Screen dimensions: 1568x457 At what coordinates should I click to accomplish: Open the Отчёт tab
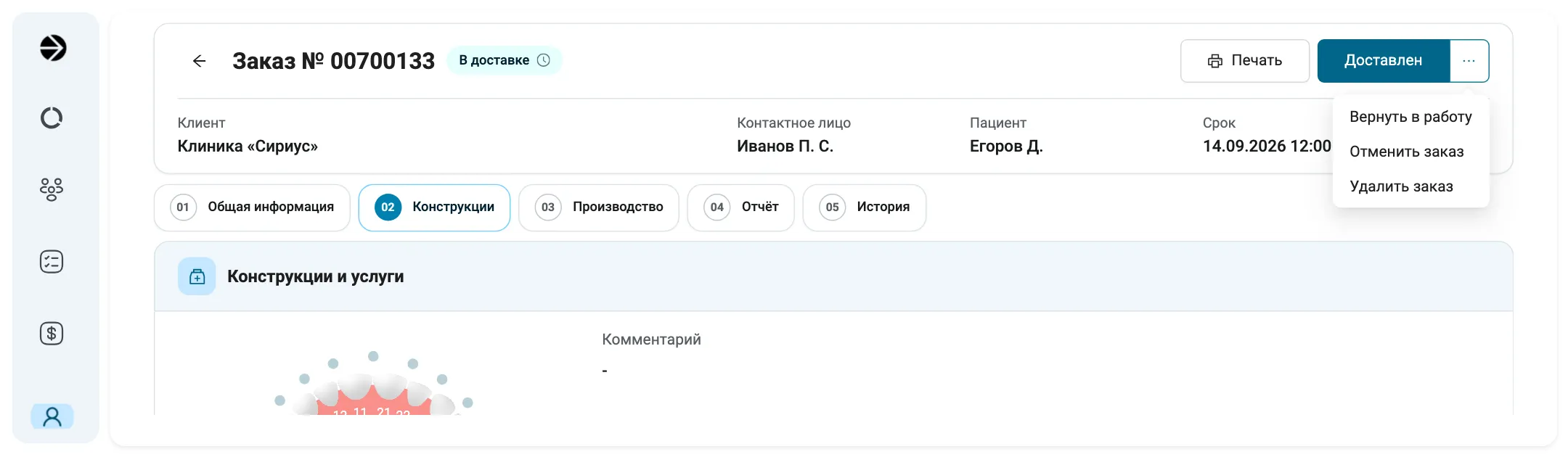740,207
